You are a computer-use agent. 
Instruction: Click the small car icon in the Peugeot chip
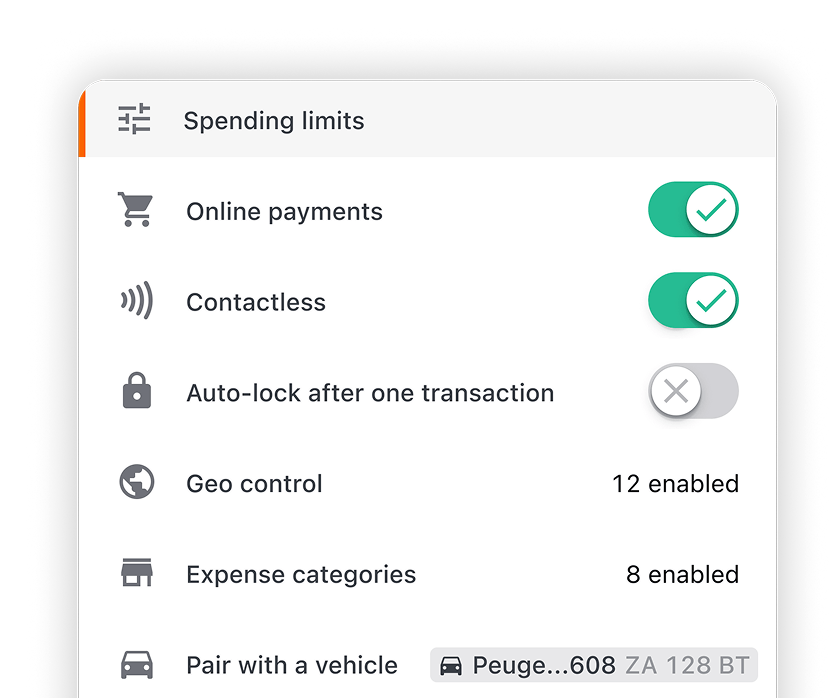[451, 666]
